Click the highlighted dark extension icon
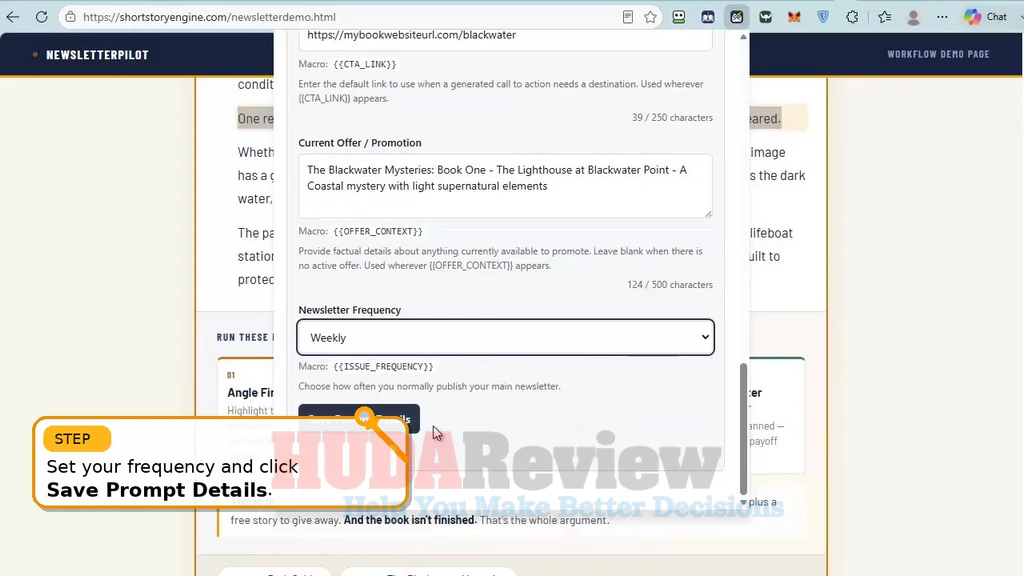 coord(737,17)
